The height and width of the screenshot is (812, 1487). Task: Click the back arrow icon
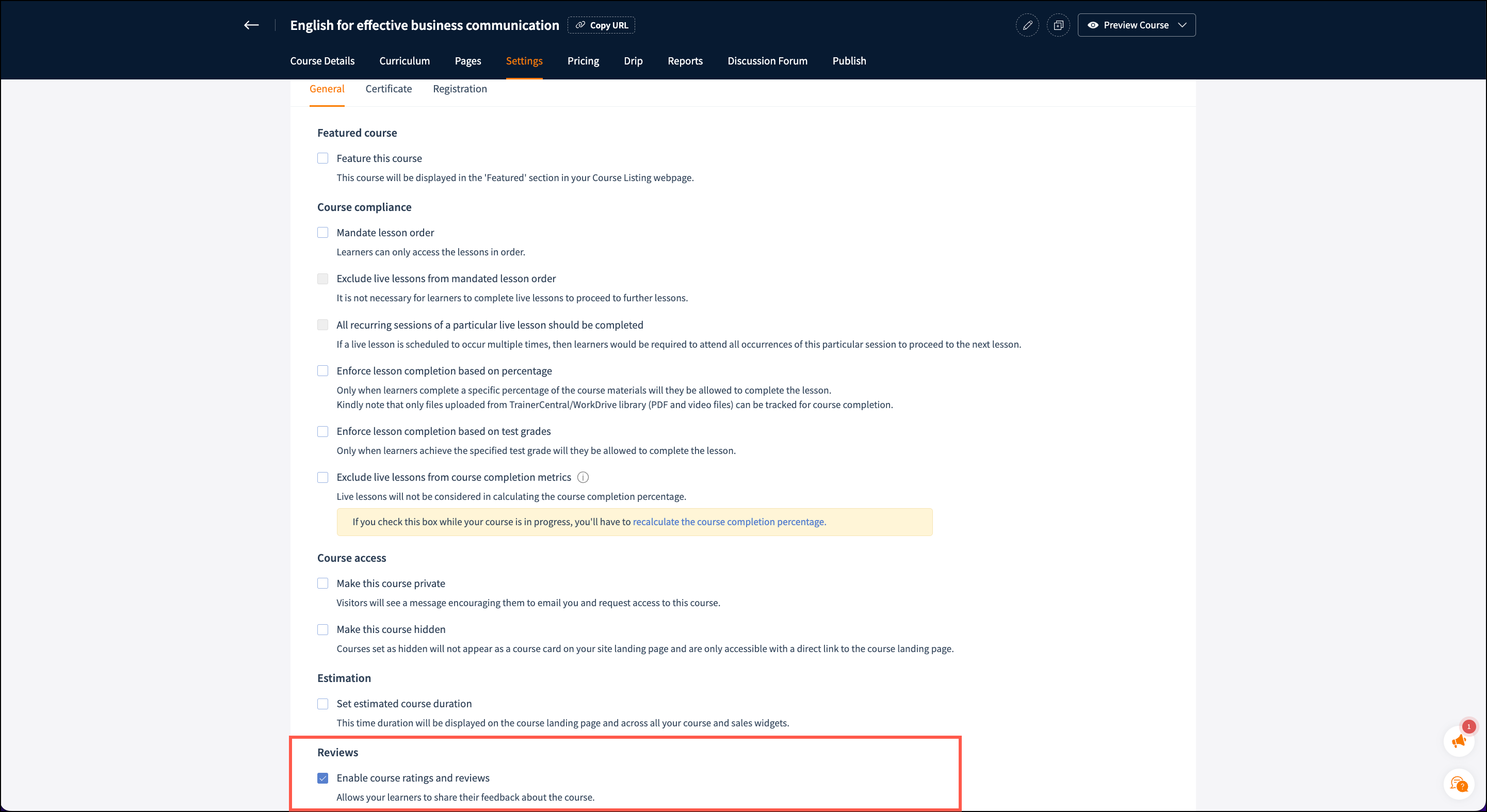[251, 25]
